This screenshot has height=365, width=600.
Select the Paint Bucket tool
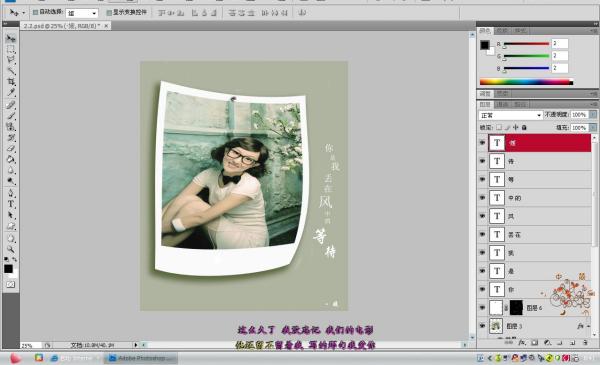[x=10, y=159]
